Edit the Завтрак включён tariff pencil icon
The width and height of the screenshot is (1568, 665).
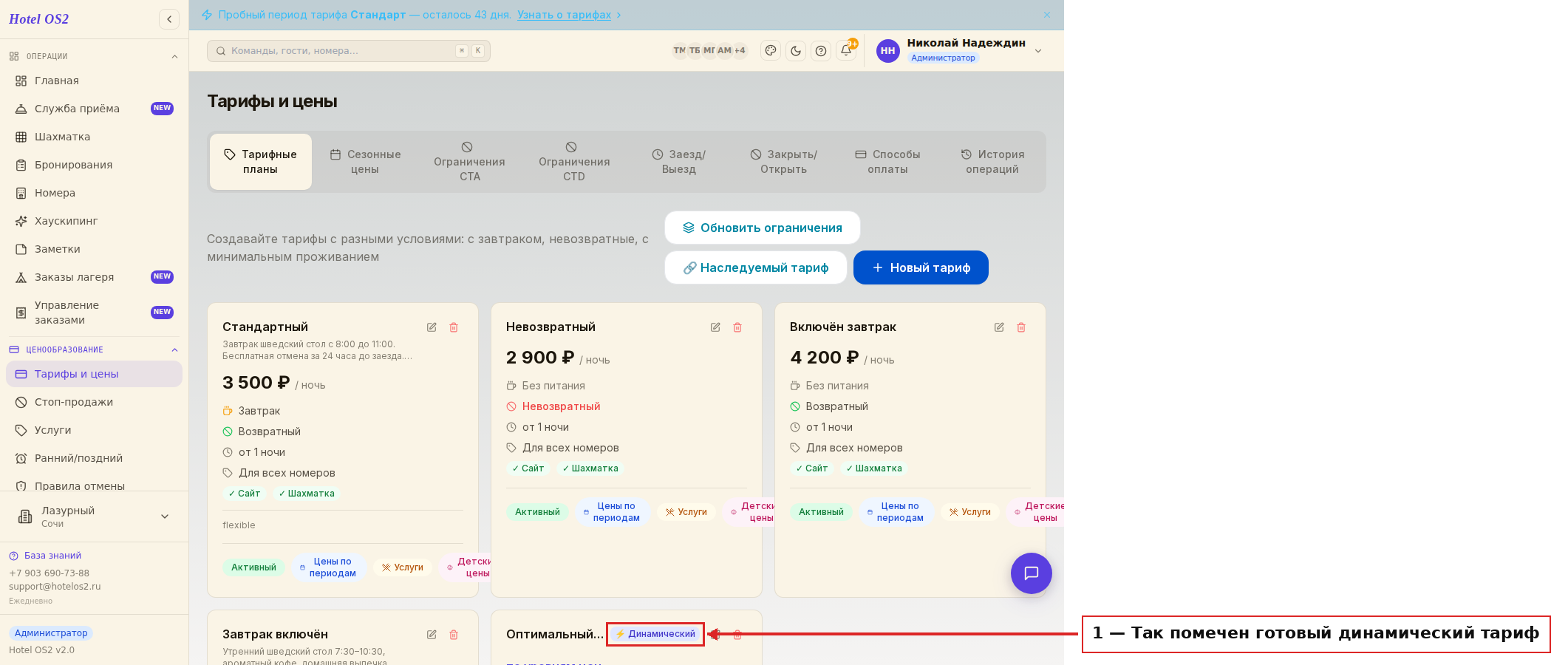(x=432, y=635)
